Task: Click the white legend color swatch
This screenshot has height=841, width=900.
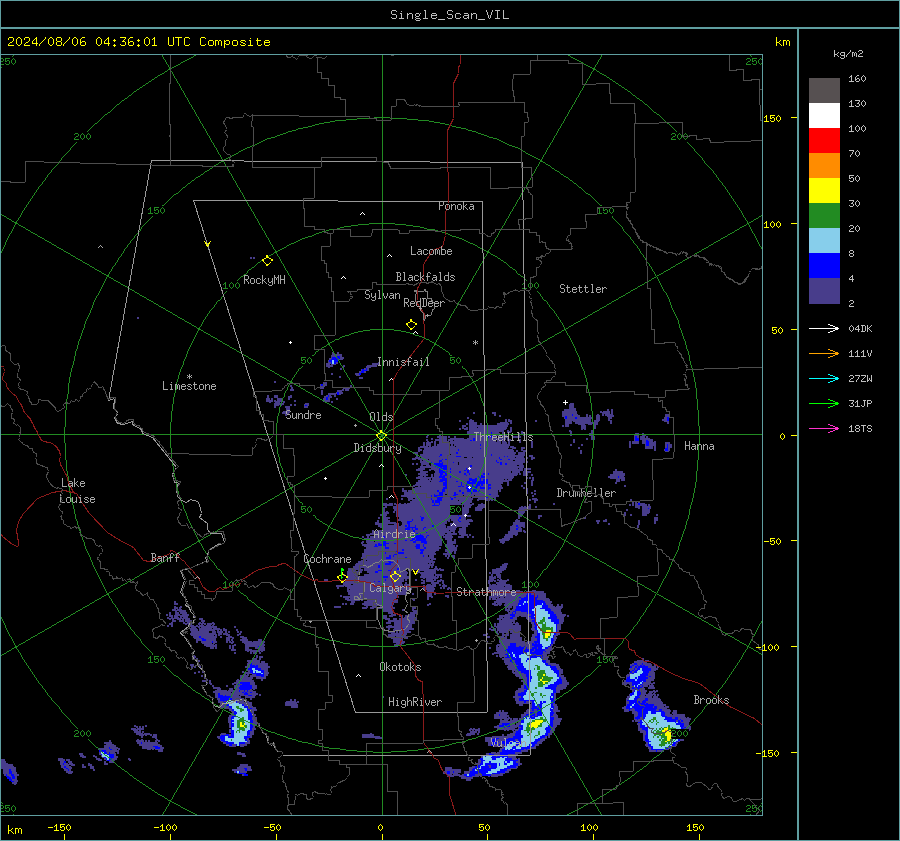Action: [824, 116]
